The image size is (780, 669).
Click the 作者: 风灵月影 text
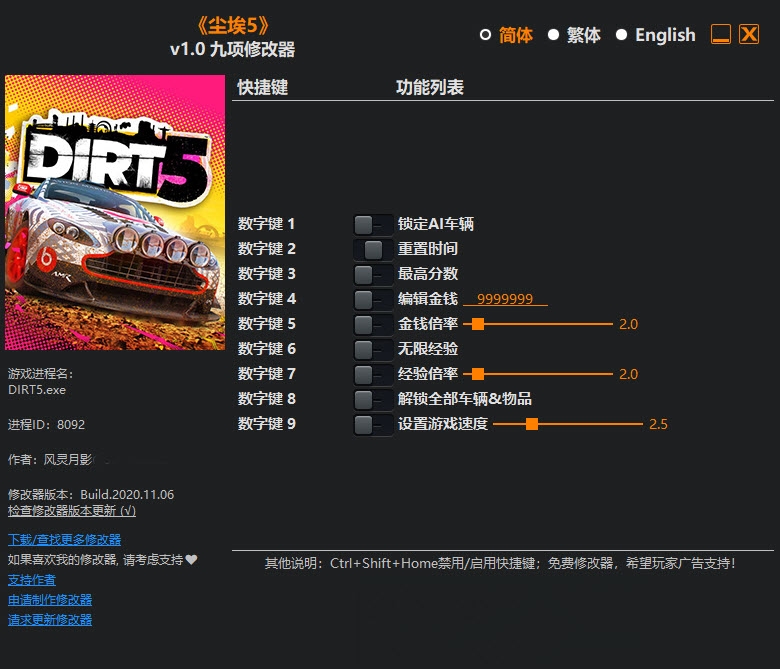(50, 460)
